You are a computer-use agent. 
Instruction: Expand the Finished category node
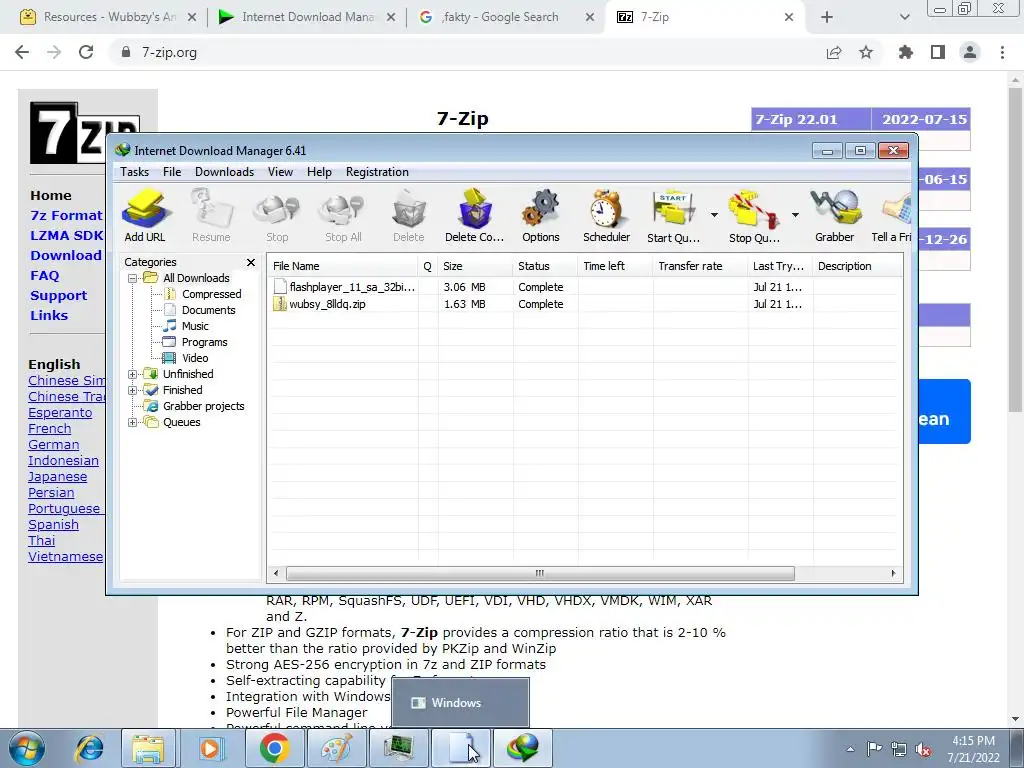pyautogui.click(x=133, y=391)
